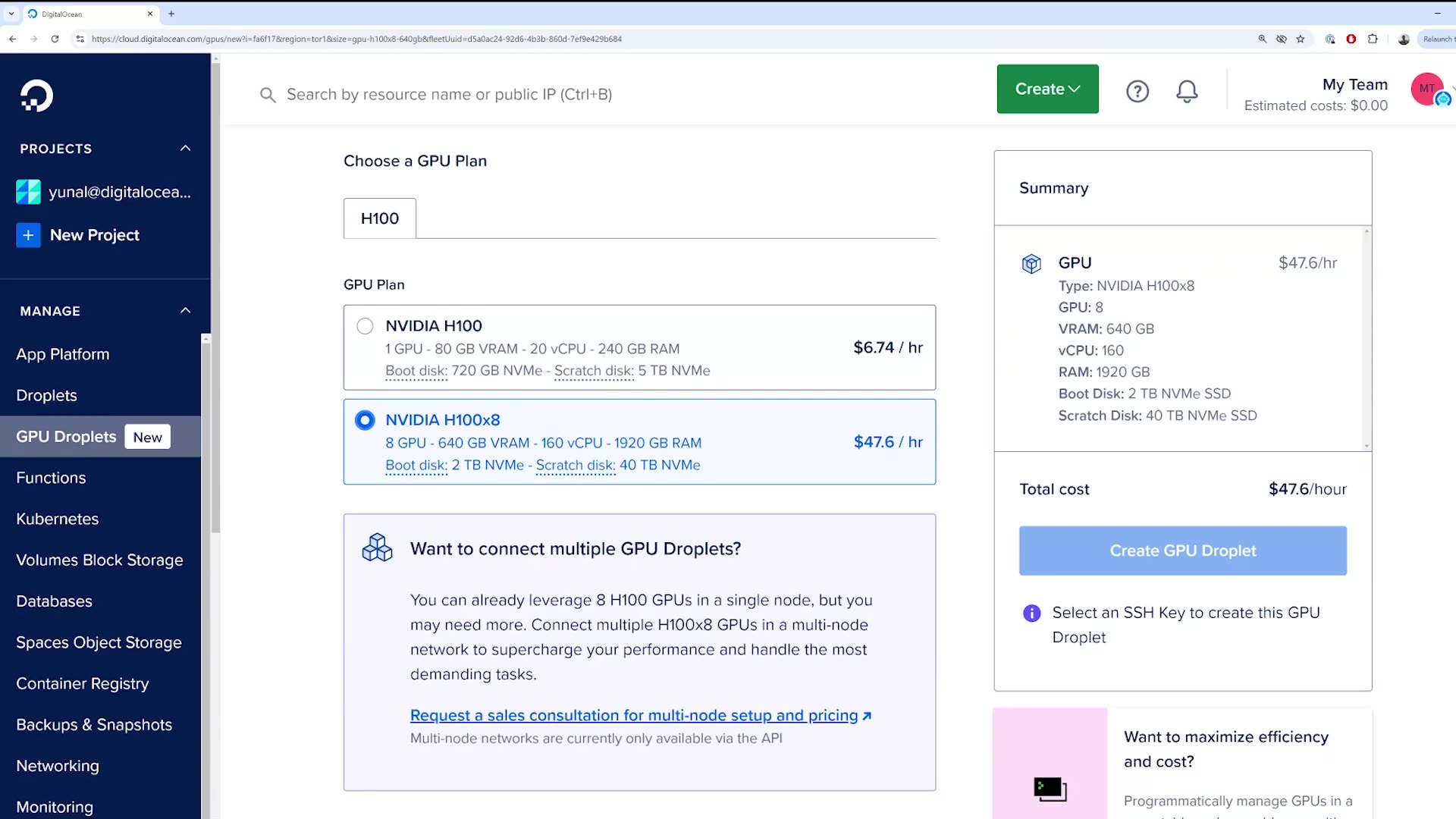
Task: Collapse the MANAGE section
Action: 186,310
